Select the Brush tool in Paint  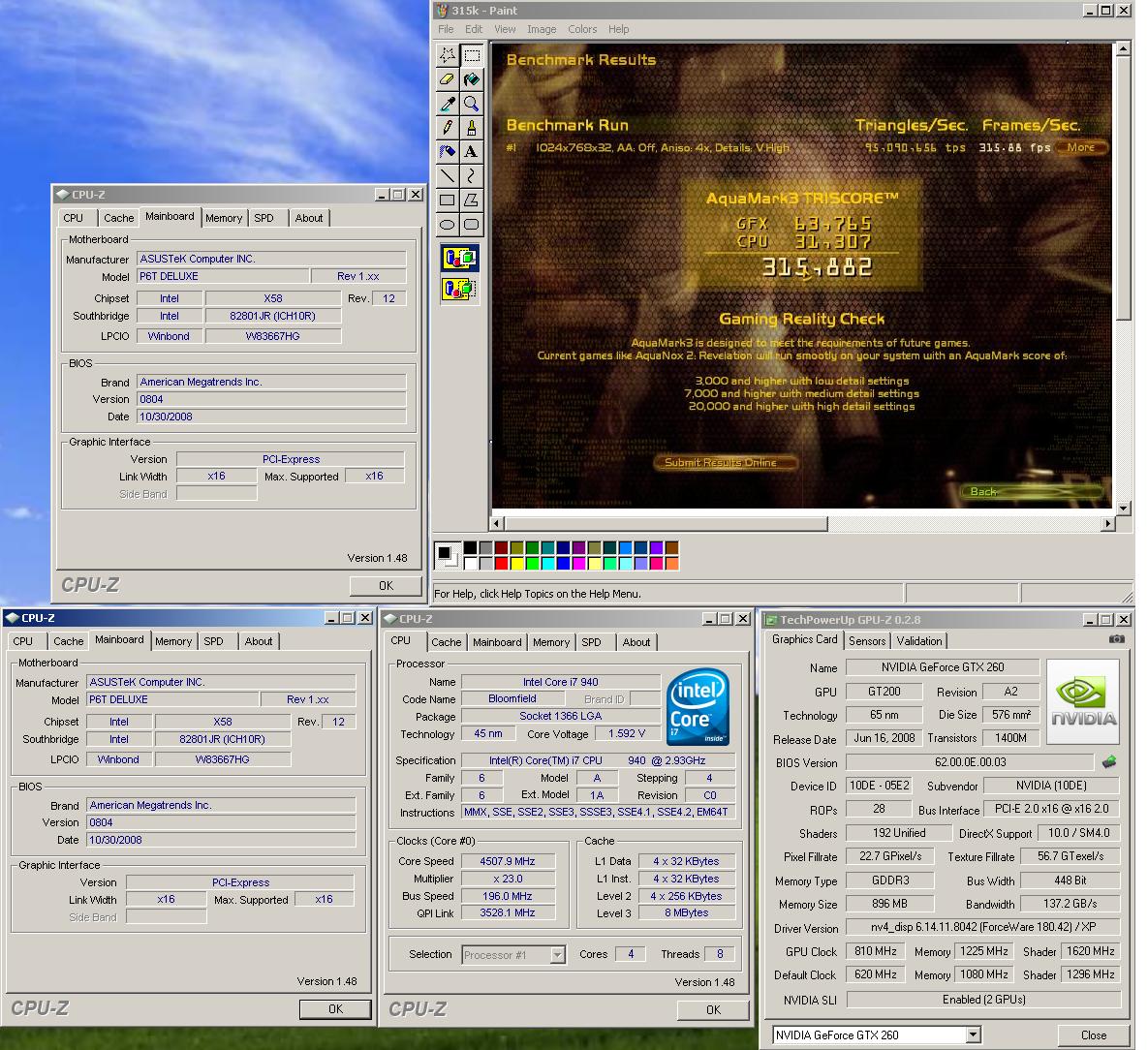pyautogui.click(x=472, y=128)
